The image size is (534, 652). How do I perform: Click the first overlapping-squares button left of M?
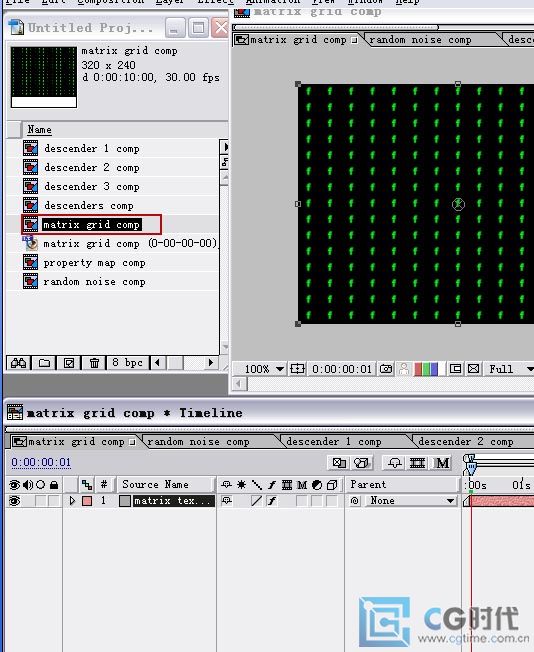click(x=339, y=463)
